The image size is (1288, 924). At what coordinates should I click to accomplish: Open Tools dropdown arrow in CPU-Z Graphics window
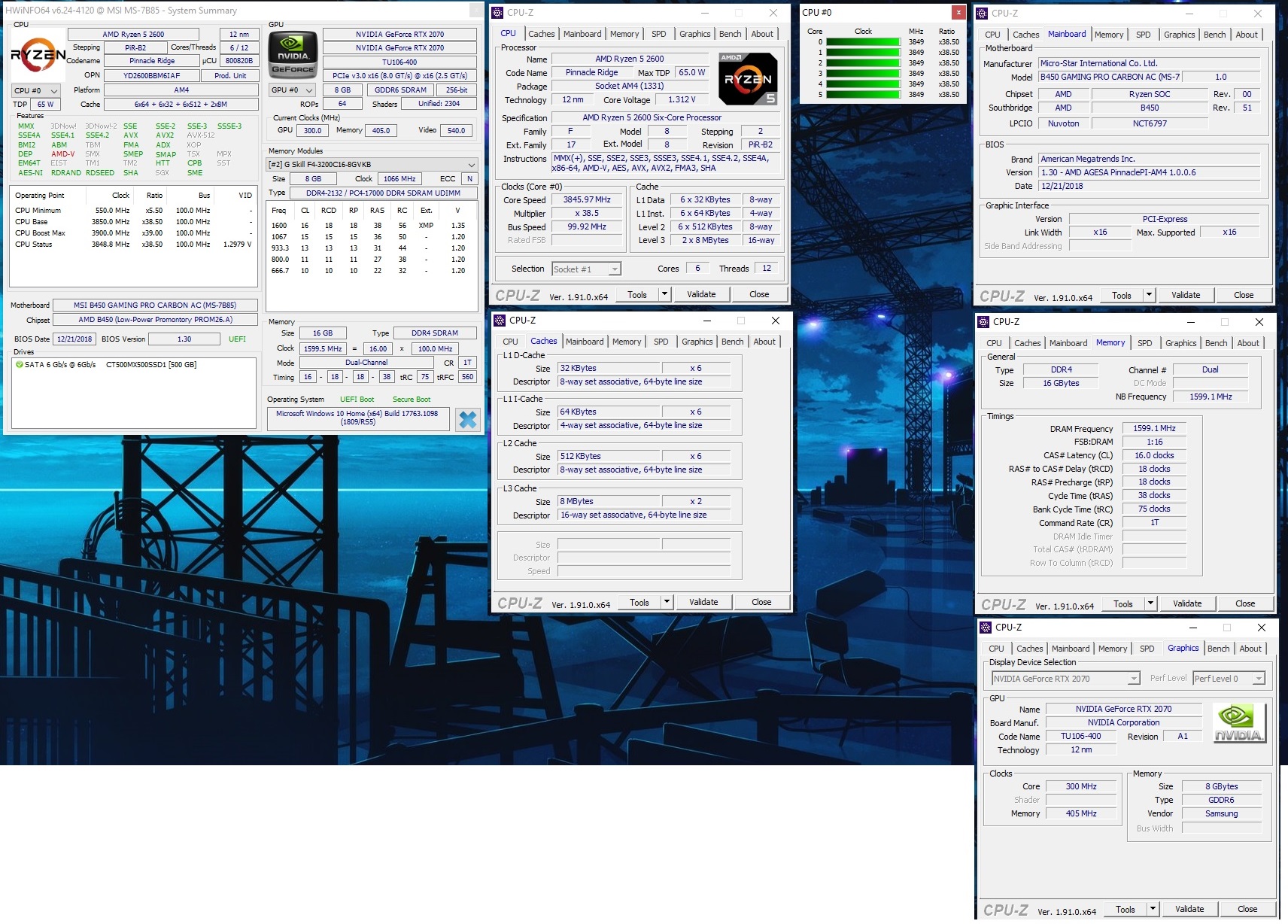1153,909
